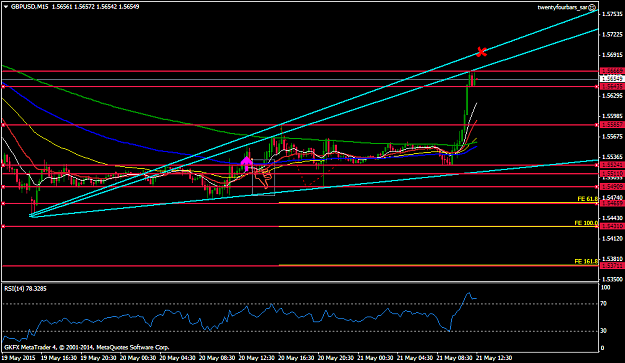
Task: Click the red price tag 1.54310
Action: click(611, 226)
